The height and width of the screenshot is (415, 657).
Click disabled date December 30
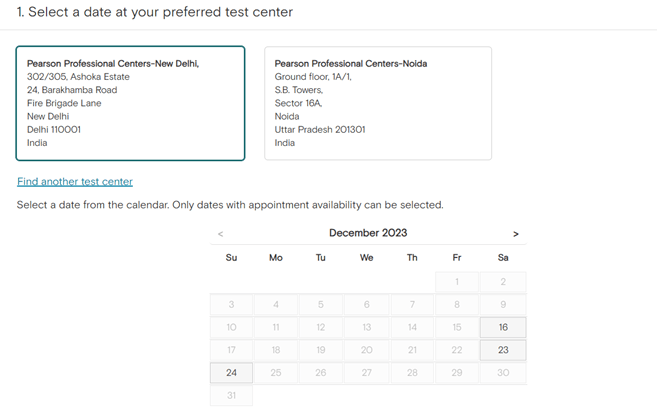point(503,373)
